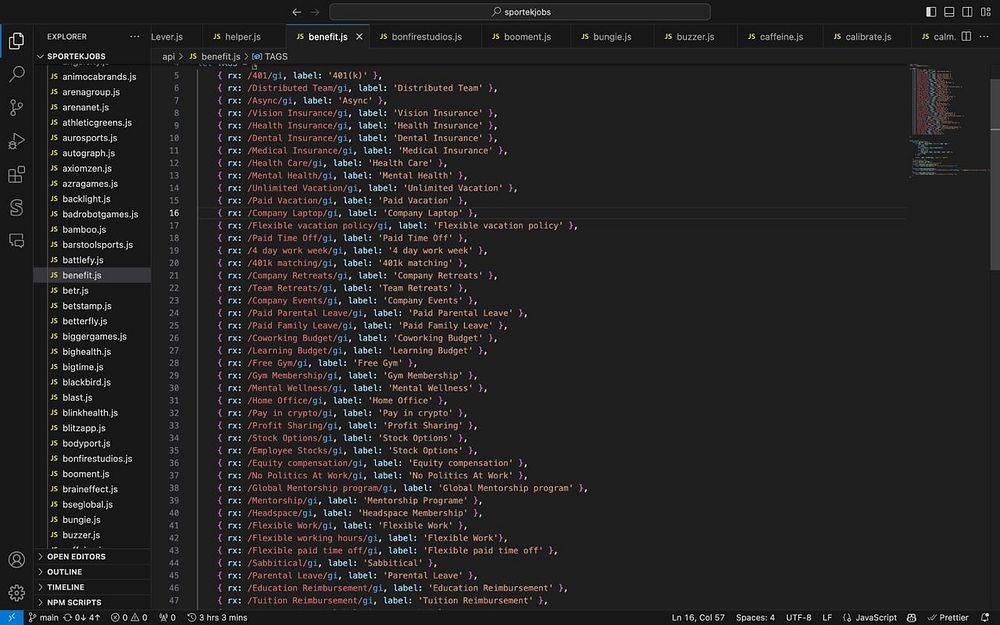Collapse the SPORTEKJOBS folder section

tap(92, 56)
